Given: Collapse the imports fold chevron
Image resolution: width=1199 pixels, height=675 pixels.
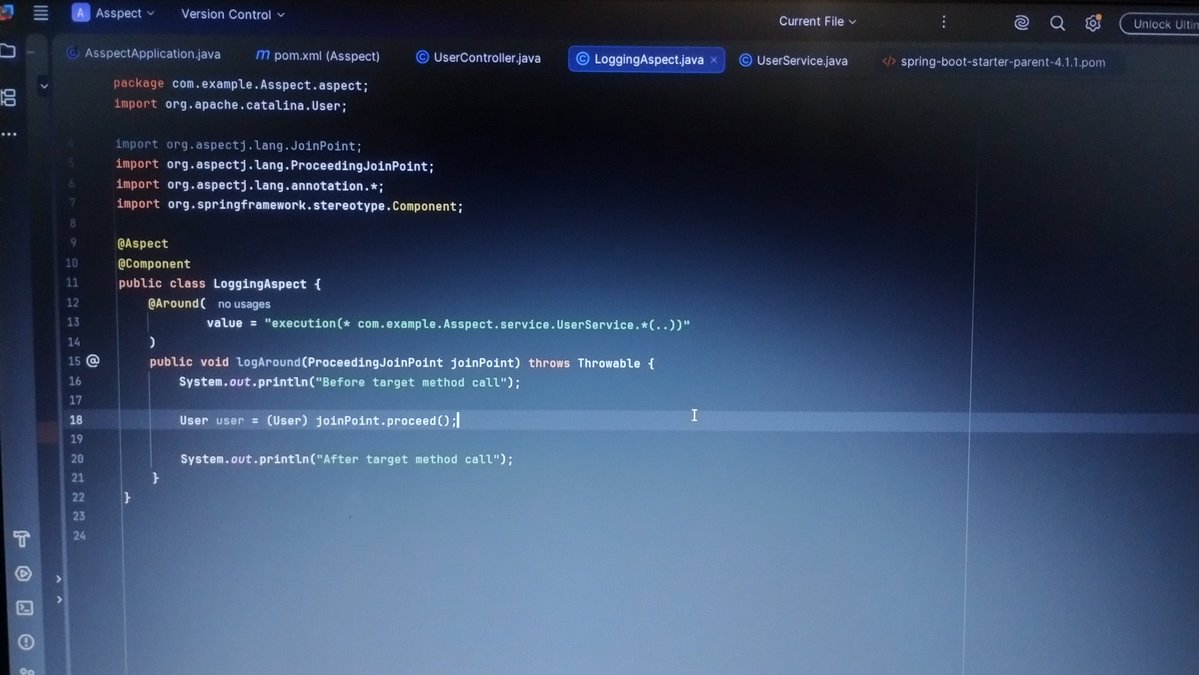Looking at the screenshot, I should coord(44,86).
